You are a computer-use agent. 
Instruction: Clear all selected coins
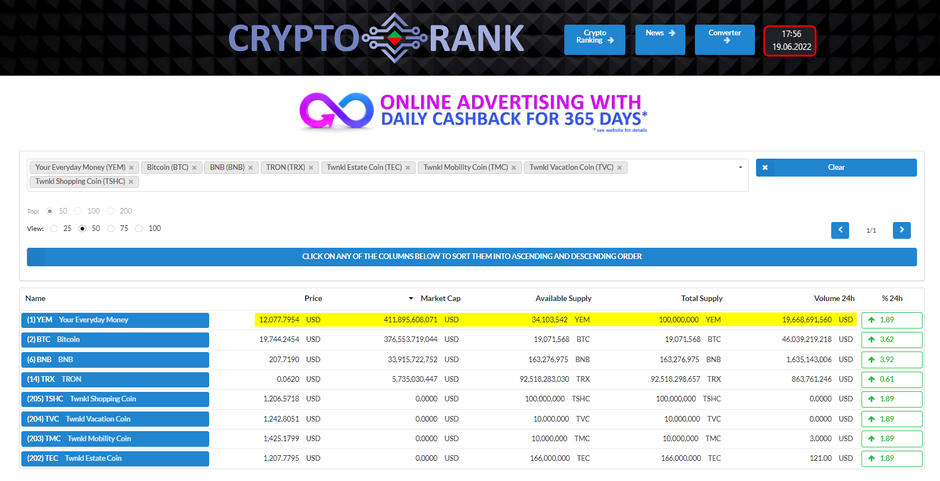click(x=836, y=167)
